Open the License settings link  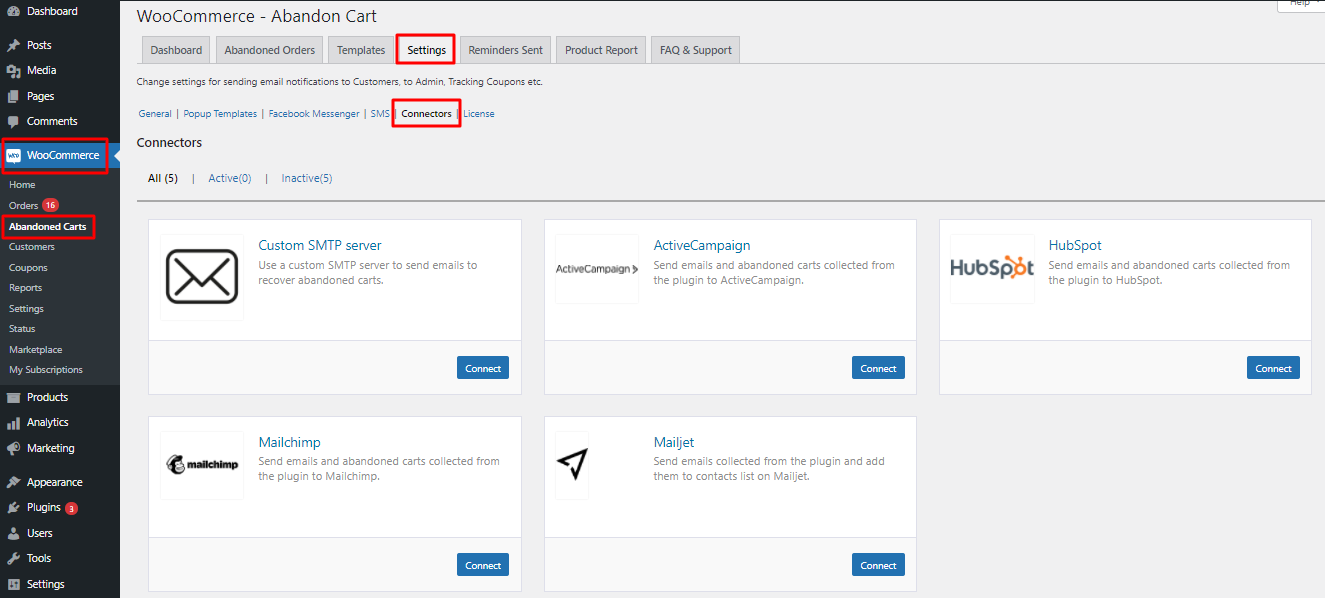tap(479, 114)
